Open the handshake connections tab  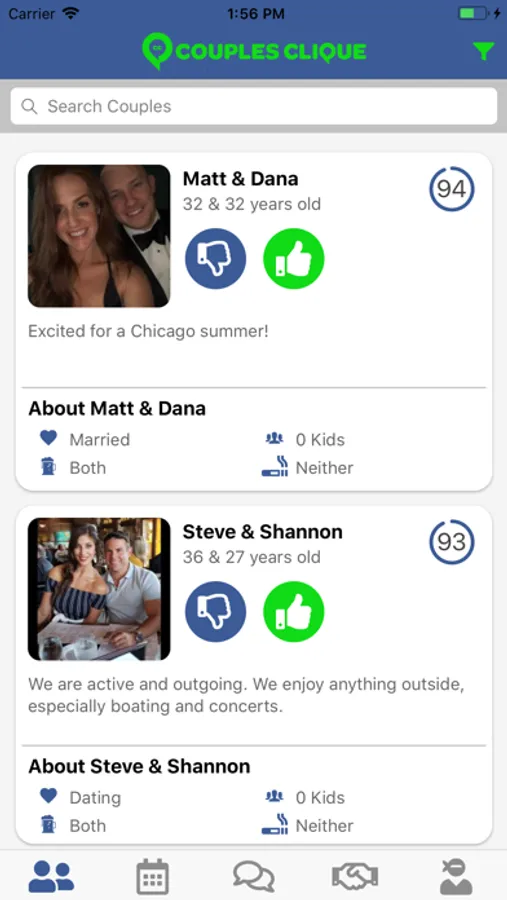355,876
